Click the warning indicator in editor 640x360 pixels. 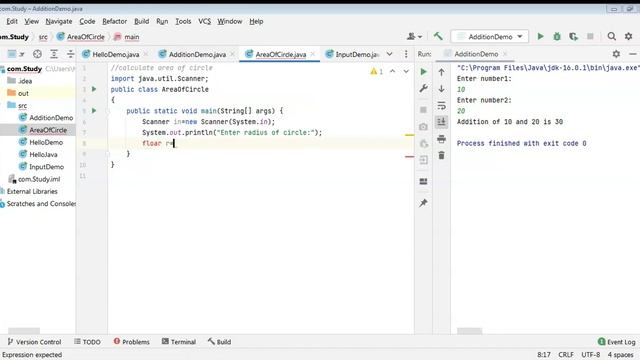pos(376,71)
